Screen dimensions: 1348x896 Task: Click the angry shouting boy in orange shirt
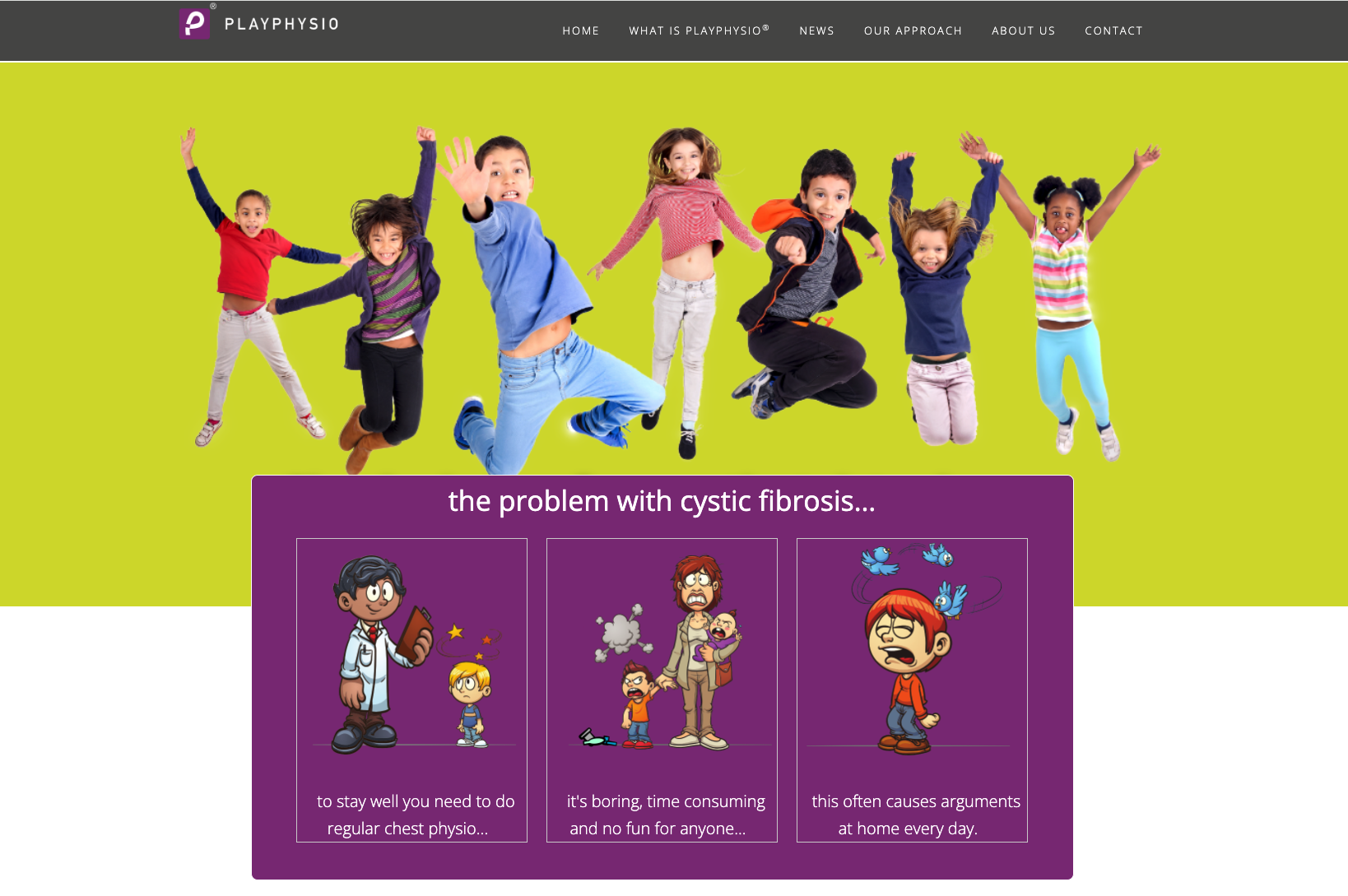(637, 705)
